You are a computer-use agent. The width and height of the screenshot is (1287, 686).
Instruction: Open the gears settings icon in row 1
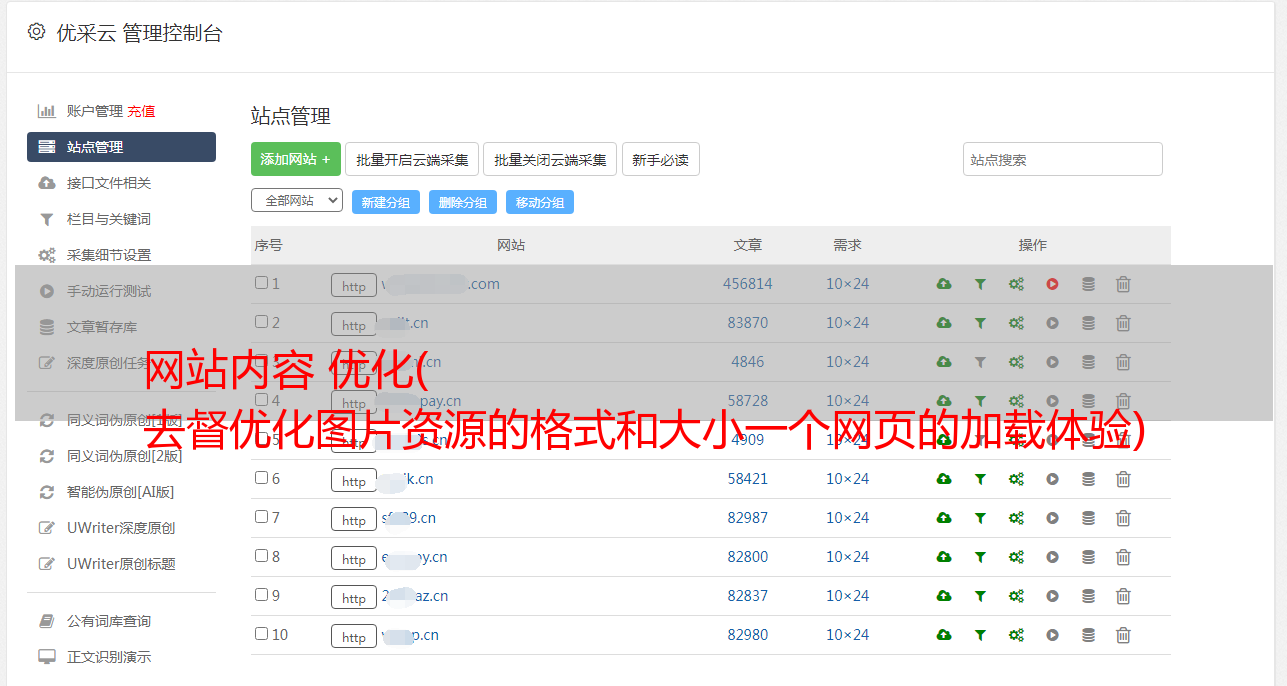1016,284
